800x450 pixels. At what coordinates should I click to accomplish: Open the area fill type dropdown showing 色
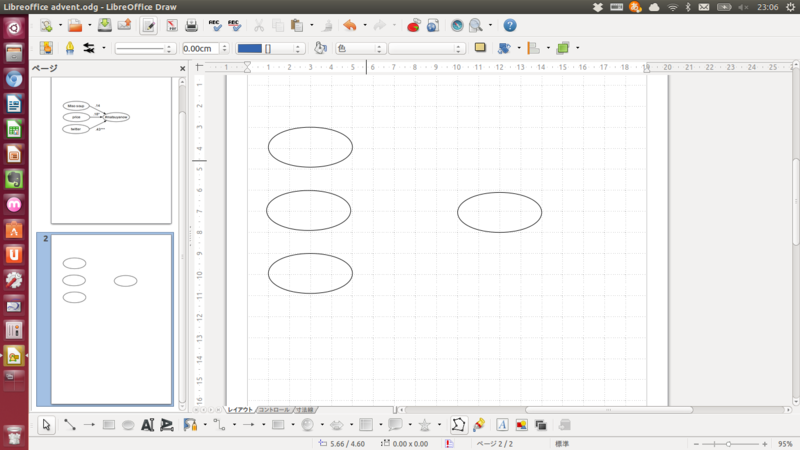point(359,48)
